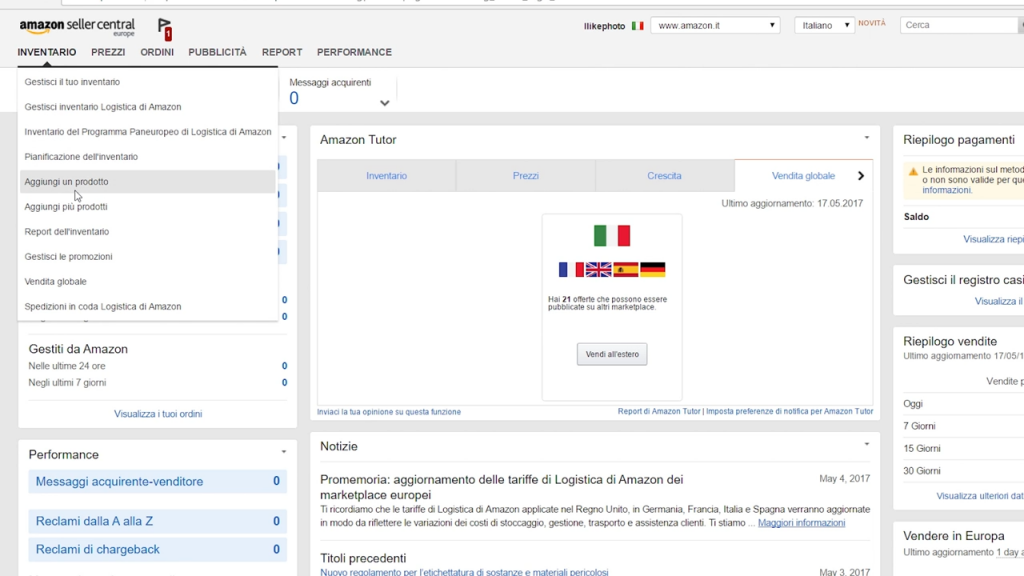This screenshot has height=576, width=1024.
Task: Click the UK flag icon
Action: point(598,270)
